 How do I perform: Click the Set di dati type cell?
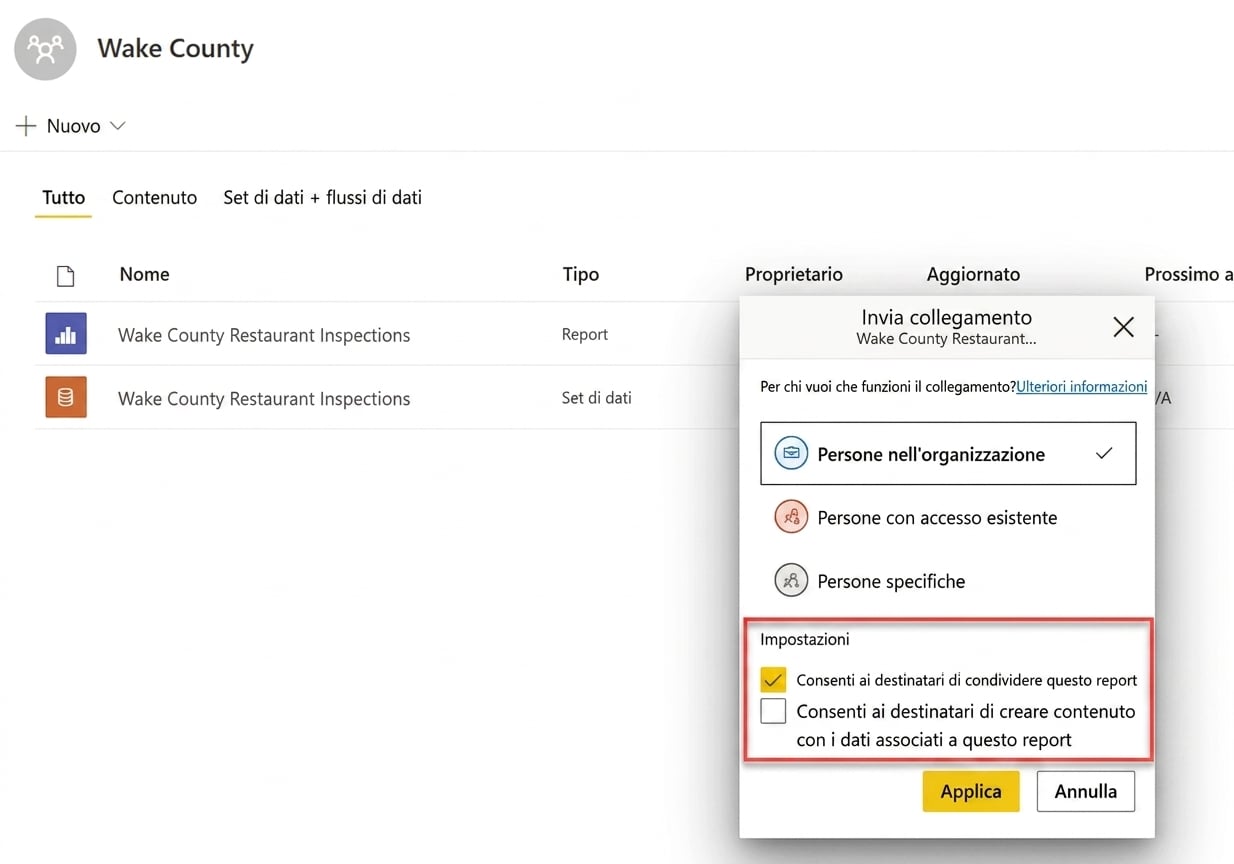click(596, 397)
